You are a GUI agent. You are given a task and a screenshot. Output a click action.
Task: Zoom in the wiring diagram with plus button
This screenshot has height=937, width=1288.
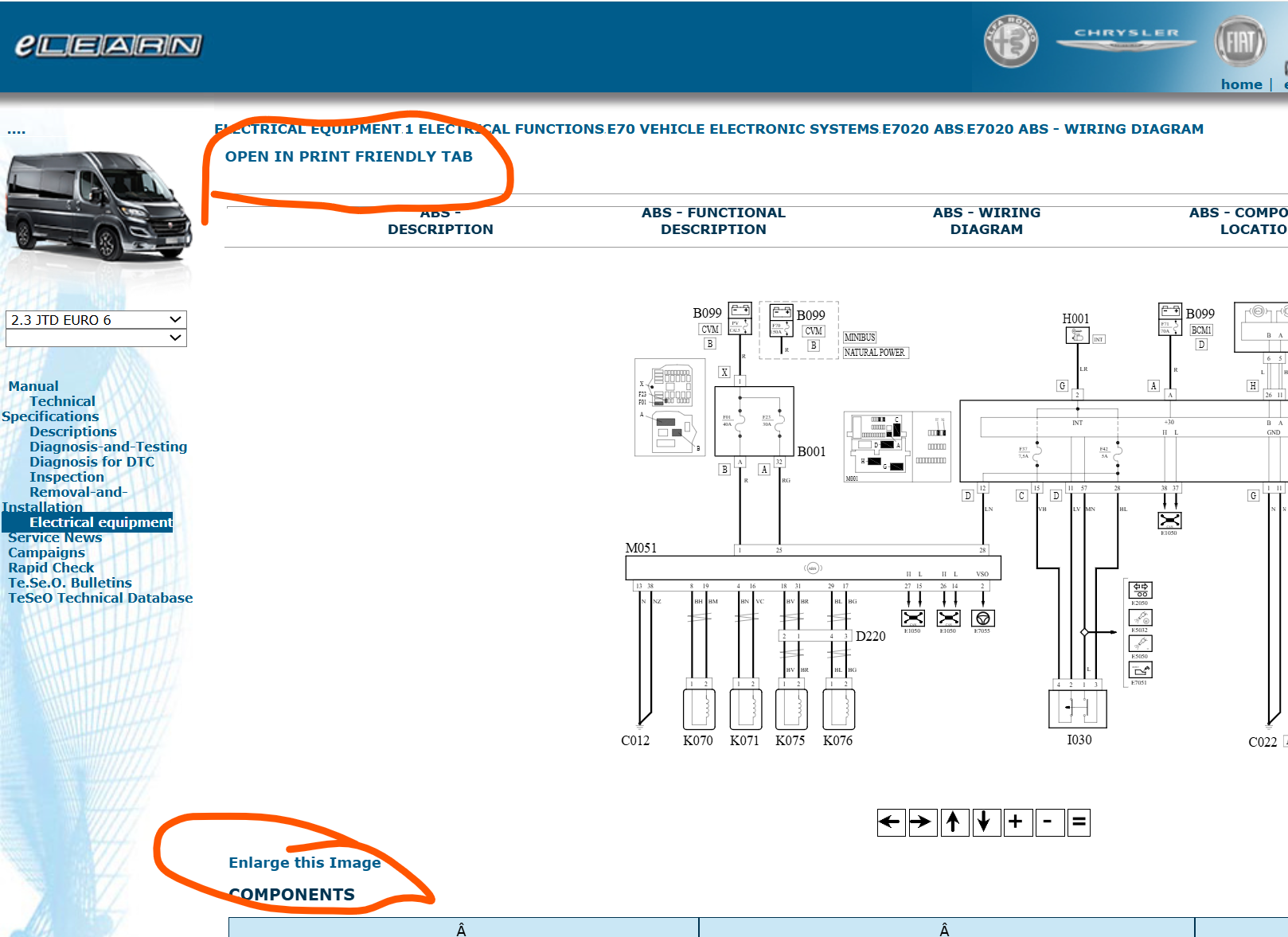[x=1018, y=822]
